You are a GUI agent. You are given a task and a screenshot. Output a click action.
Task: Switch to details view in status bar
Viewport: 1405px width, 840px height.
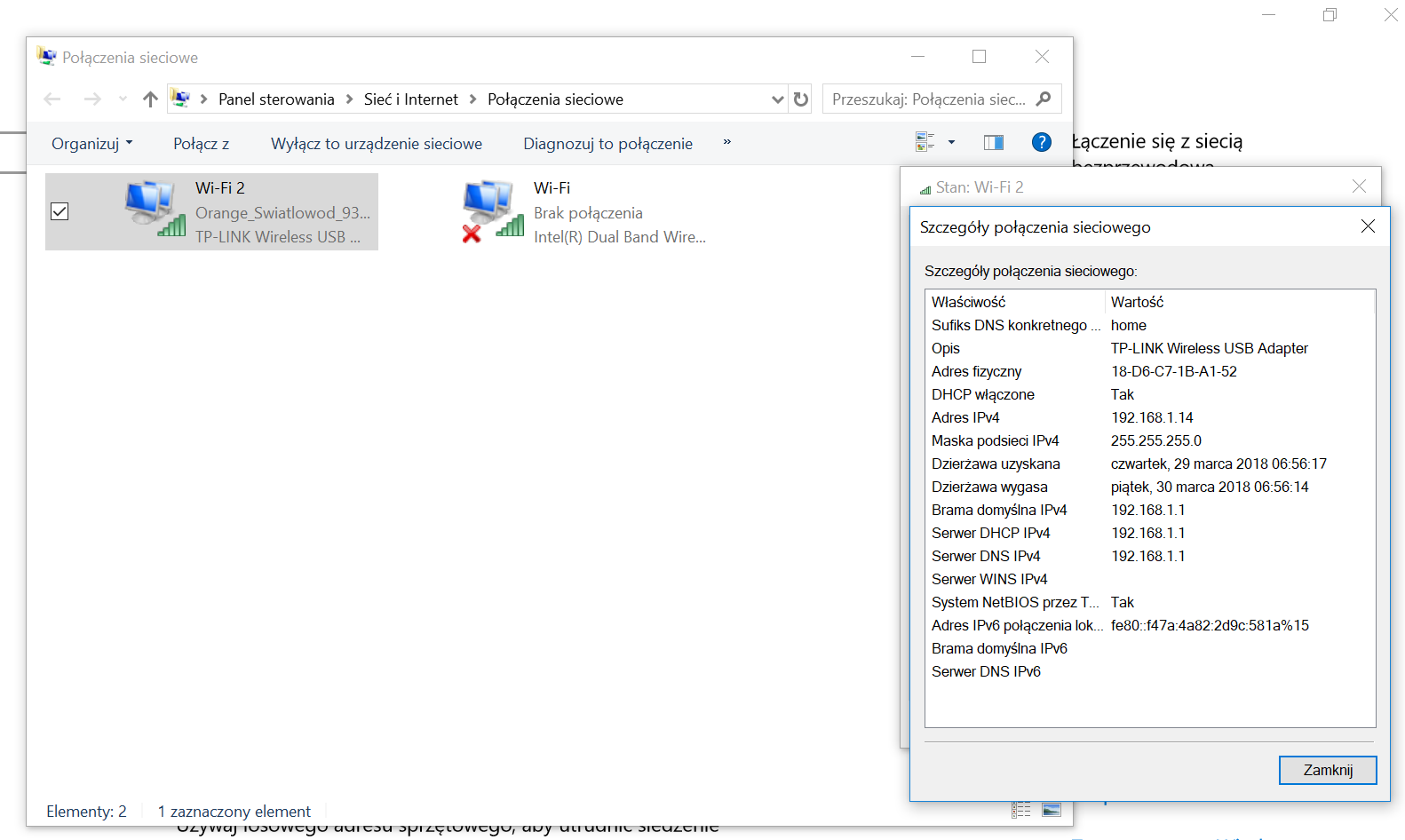pos(1021,810)
